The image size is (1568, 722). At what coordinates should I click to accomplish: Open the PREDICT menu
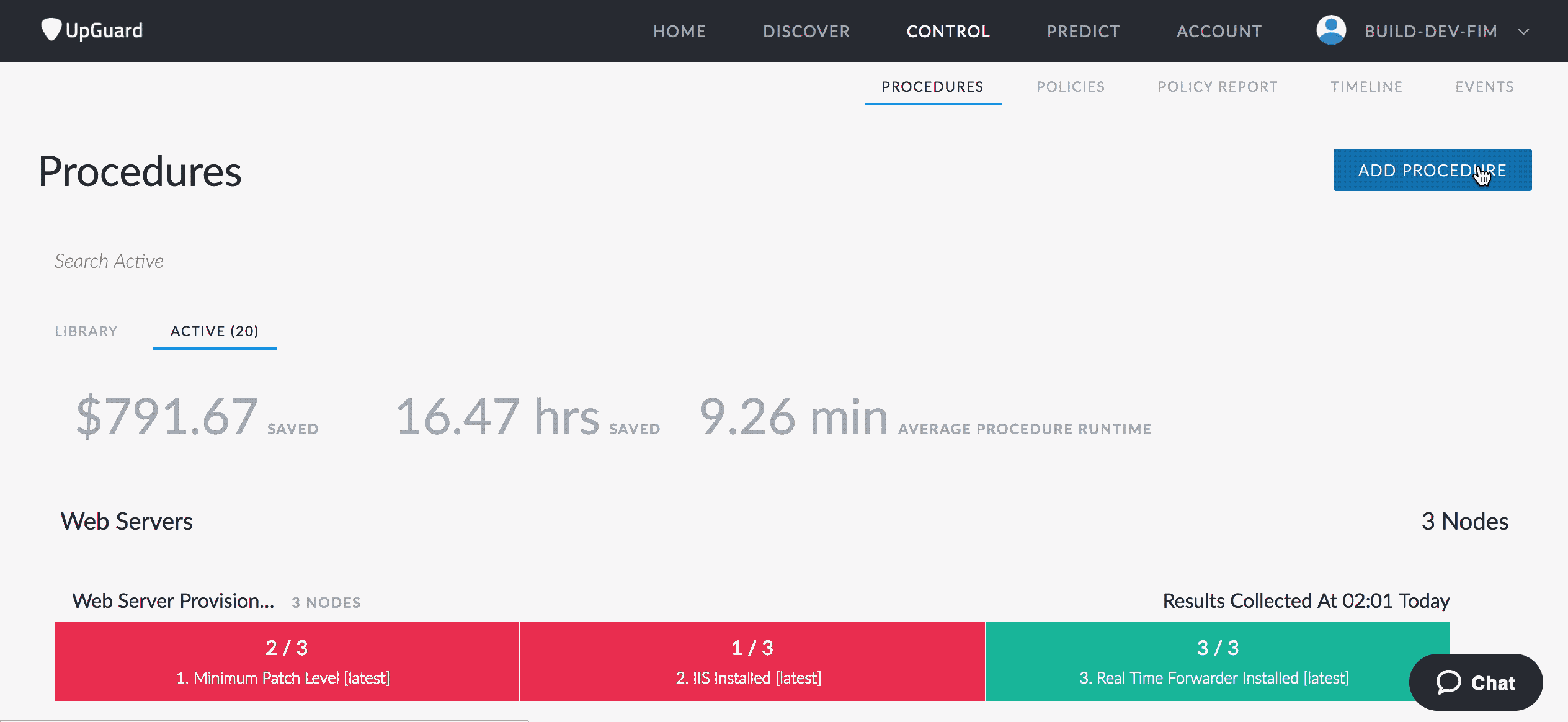tap(1083, 32)
